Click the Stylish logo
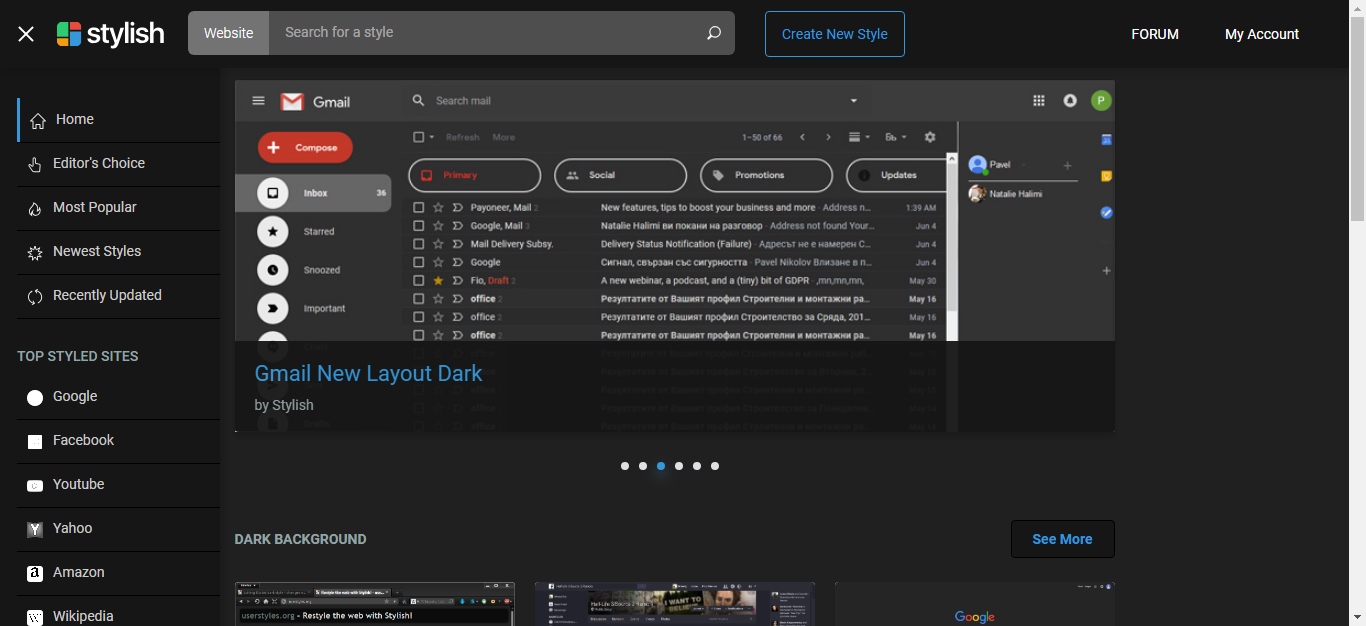Screen dimensions: 1366x626 (x=110, y=34)
